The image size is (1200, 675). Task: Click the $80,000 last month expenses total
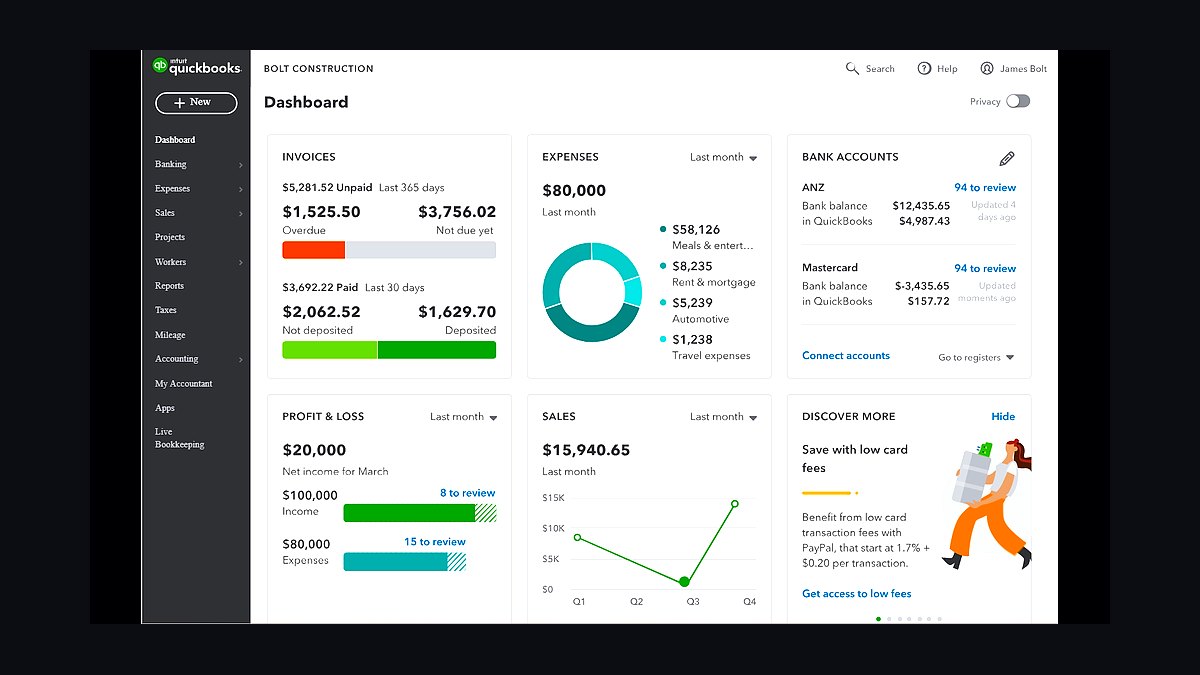click(574, 190)
